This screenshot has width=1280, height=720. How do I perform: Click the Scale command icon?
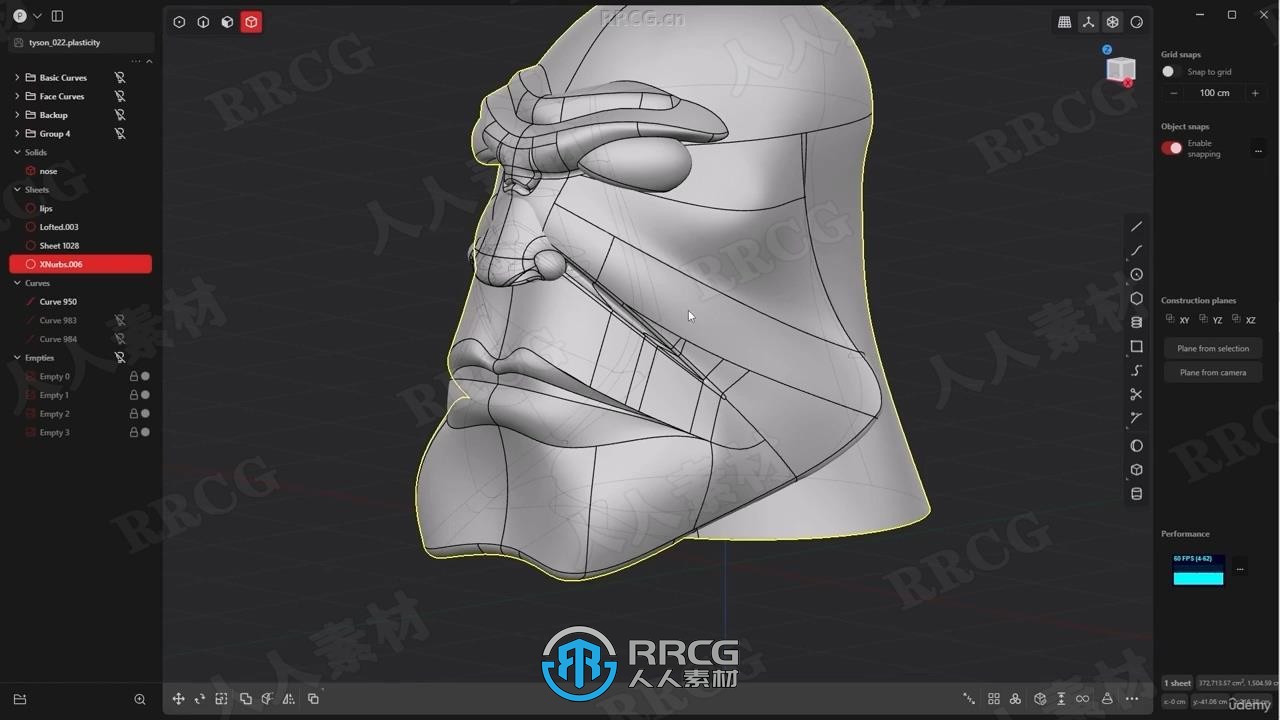tap(222, 699)
